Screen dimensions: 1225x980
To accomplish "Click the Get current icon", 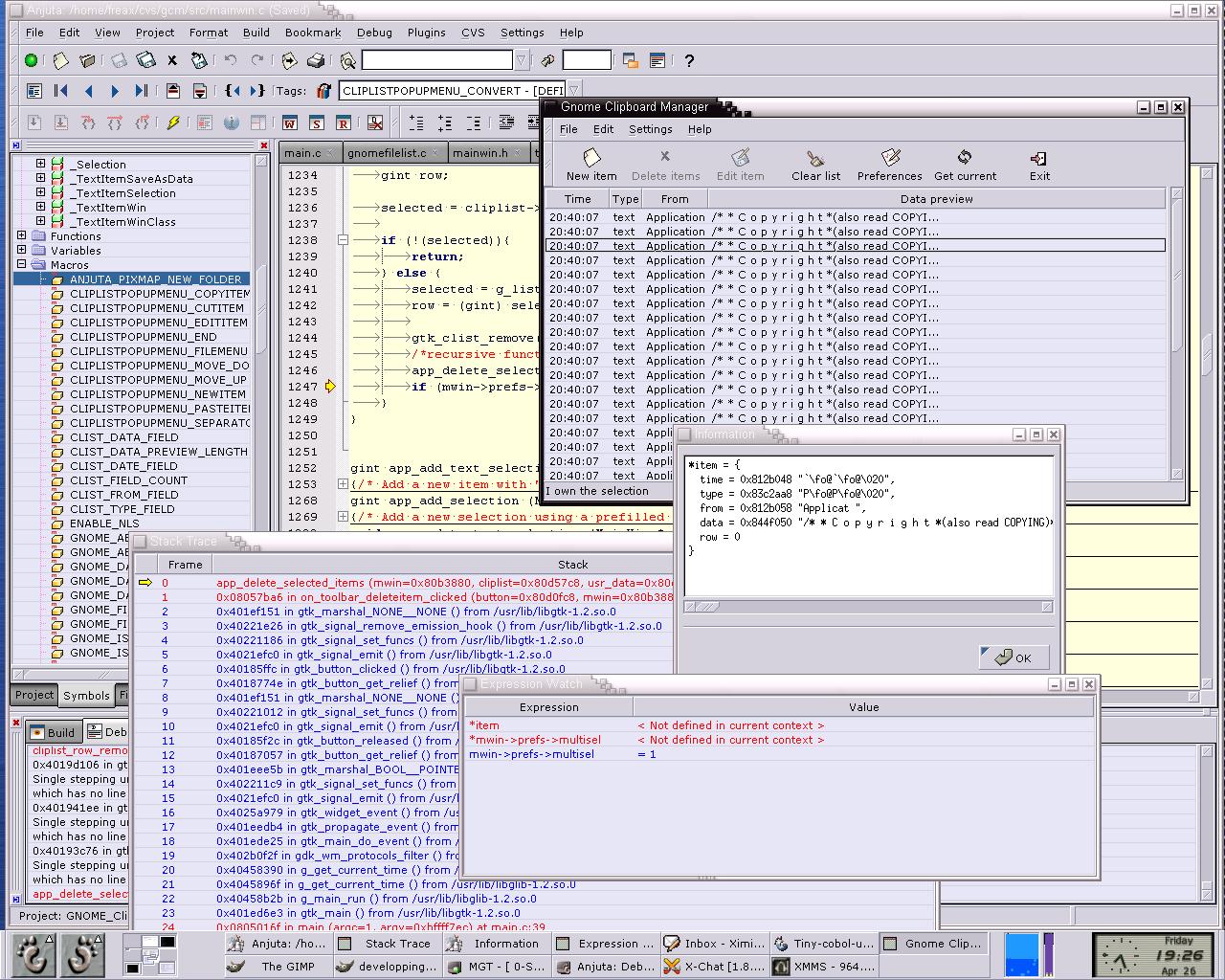I will pyautogui.click(x=965, y=163).
